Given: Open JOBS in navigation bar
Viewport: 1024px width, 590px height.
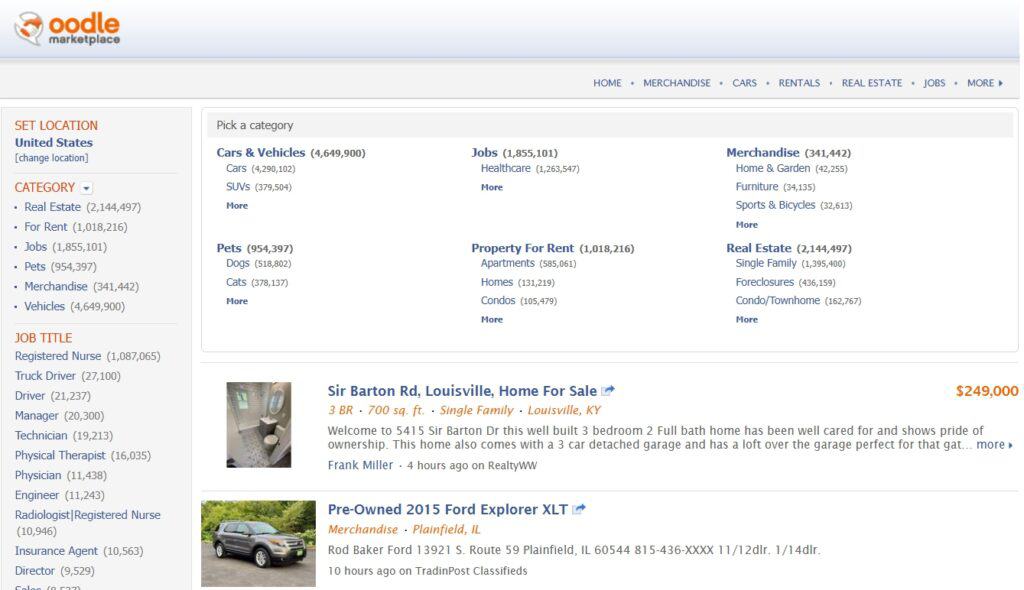Looking at the screenshot, I should pyautogui.click(x=934, y=83).
